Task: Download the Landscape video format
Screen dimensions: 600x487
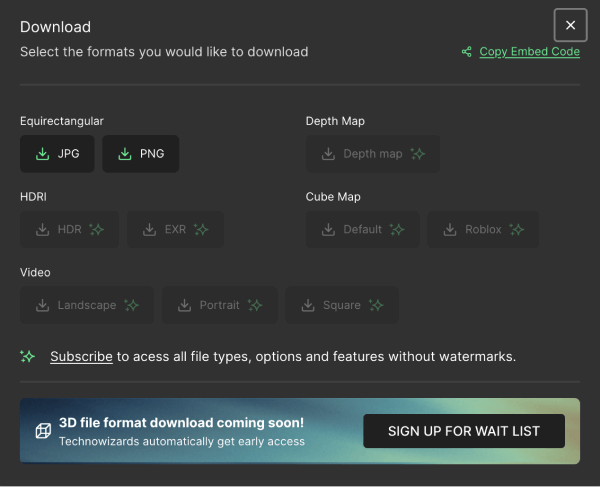Action: pyautogui.click(x=86, y=305)
